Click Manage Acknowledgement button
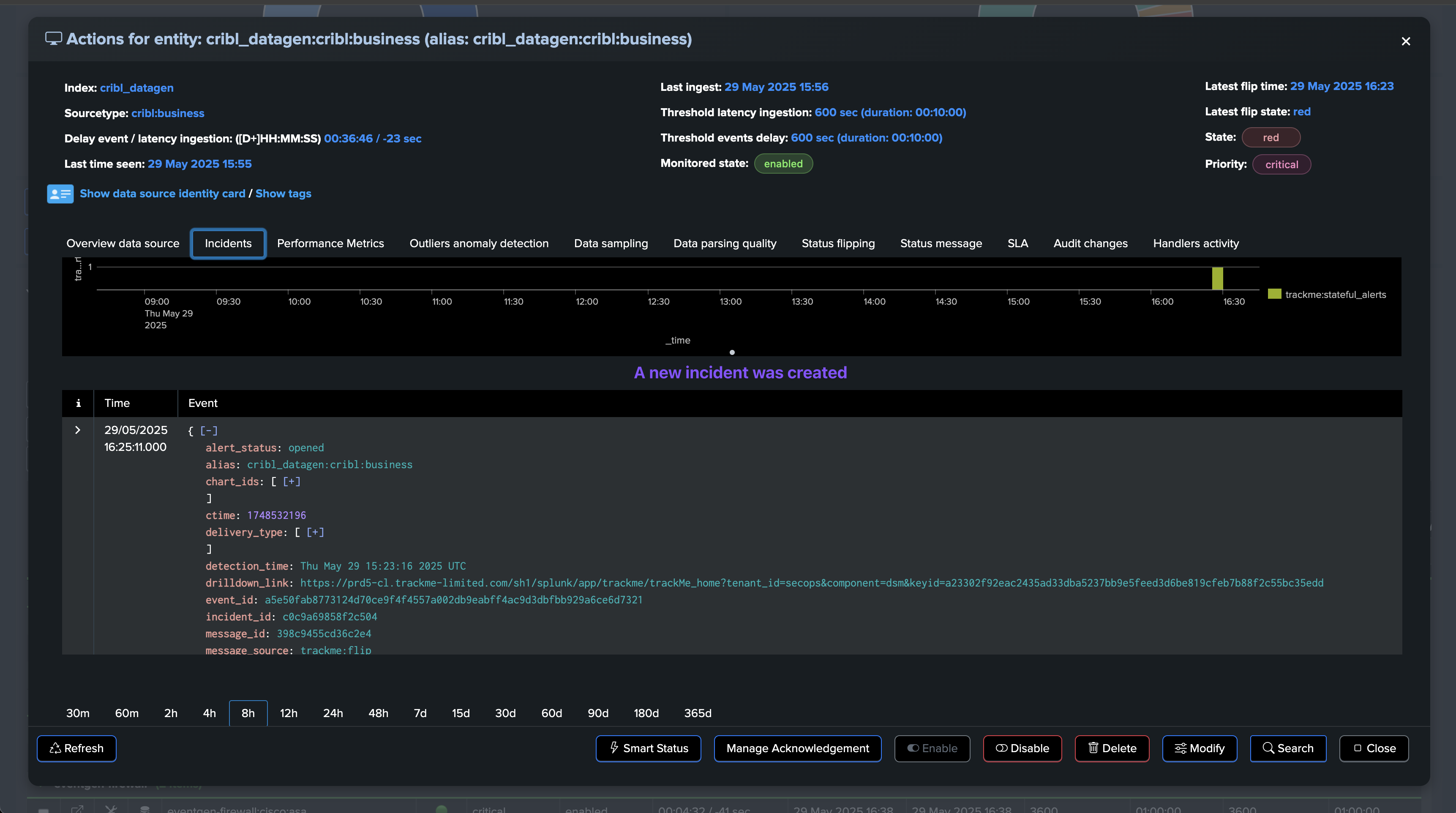 coord(797,748)
